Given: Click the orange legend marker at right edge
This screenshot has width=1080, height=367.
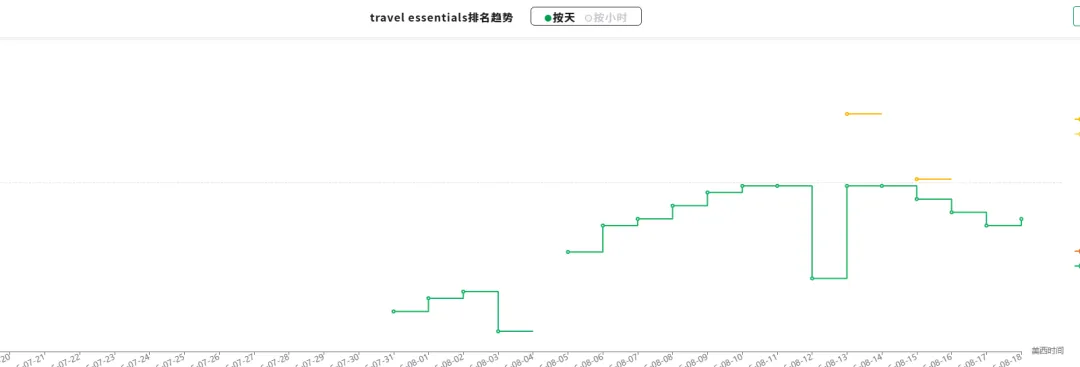Looking at the screenshot, I should point(1077,251).
